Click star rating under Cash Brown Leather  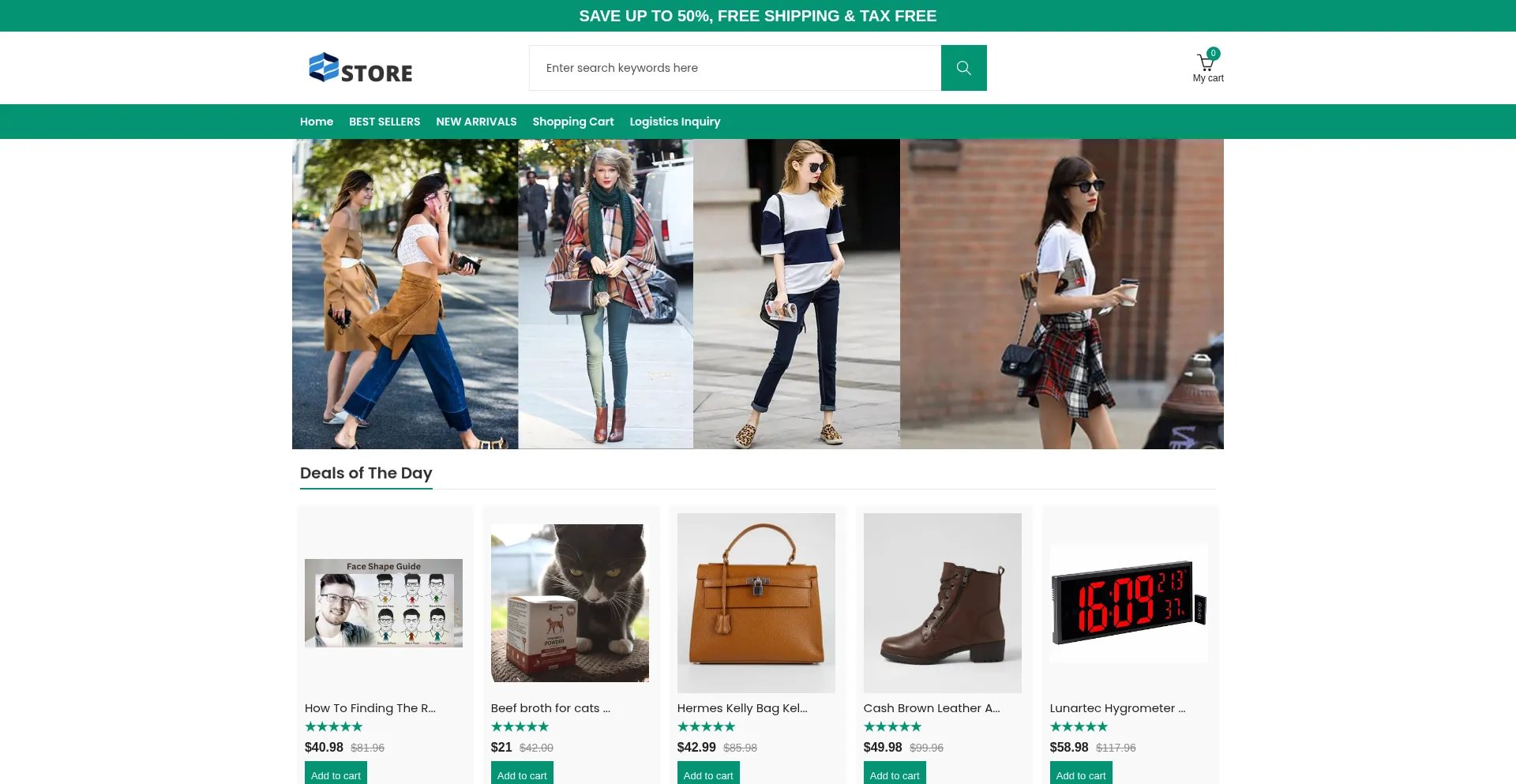coord(892,726)
